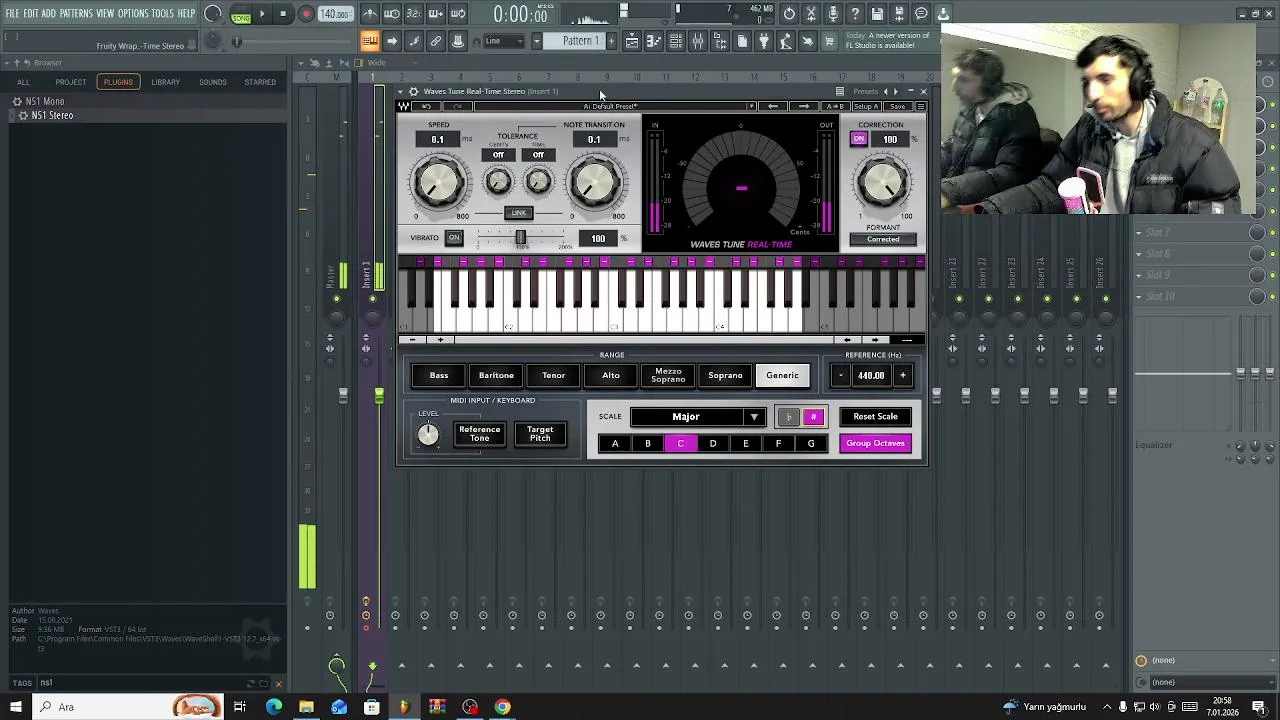
Task: Click the Setup A button
Action: (866, 106)
